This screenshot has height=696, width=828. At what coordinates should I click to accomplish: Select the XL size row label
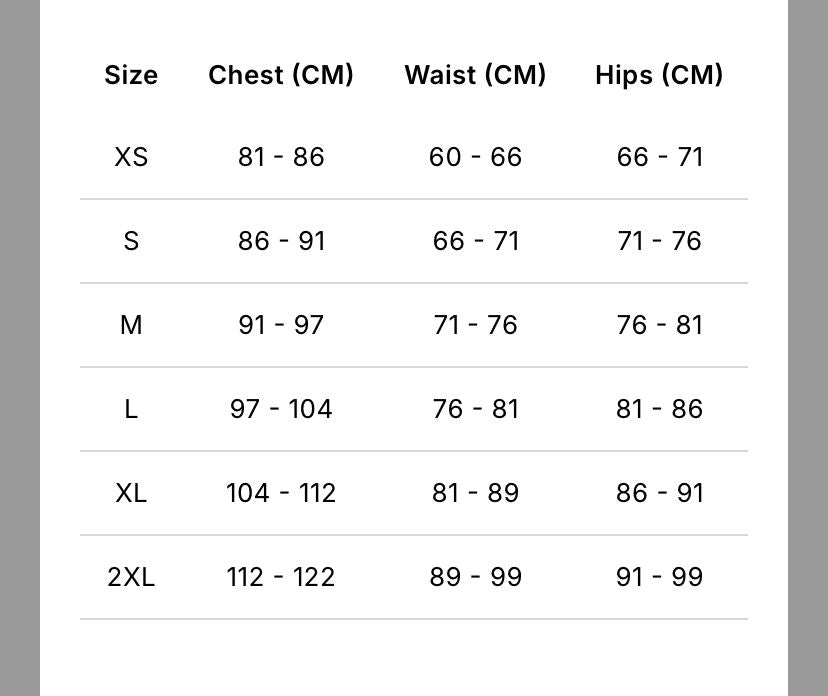(131, 493)
